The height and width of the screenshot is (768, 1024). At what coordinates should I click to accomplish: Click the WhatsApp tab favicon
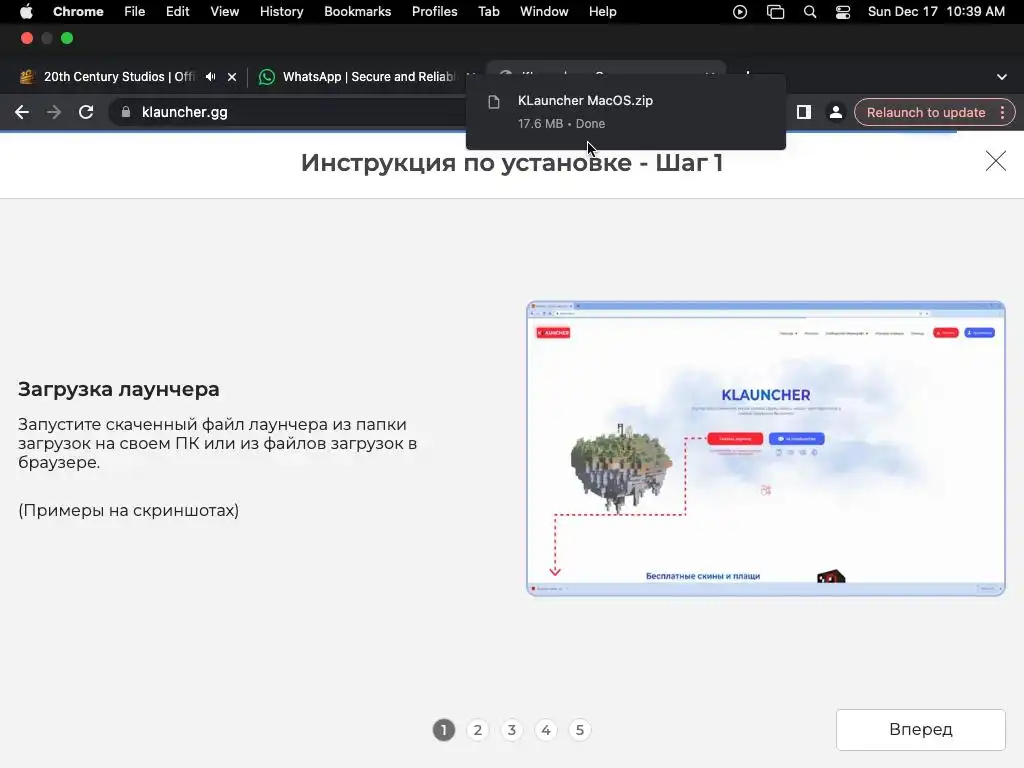pyautogui.click(x=266, y=76)
